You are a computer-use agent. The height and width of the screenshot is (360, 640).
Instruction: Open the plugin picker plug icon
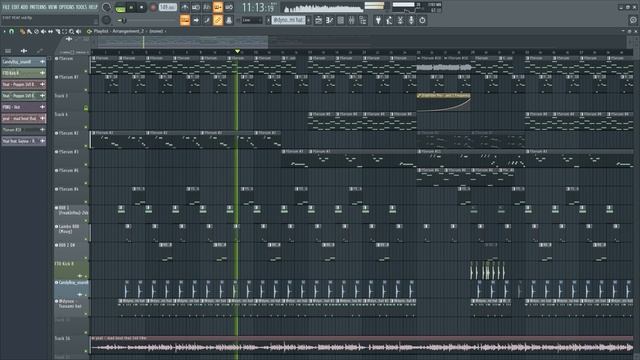(x=378, y=20)
